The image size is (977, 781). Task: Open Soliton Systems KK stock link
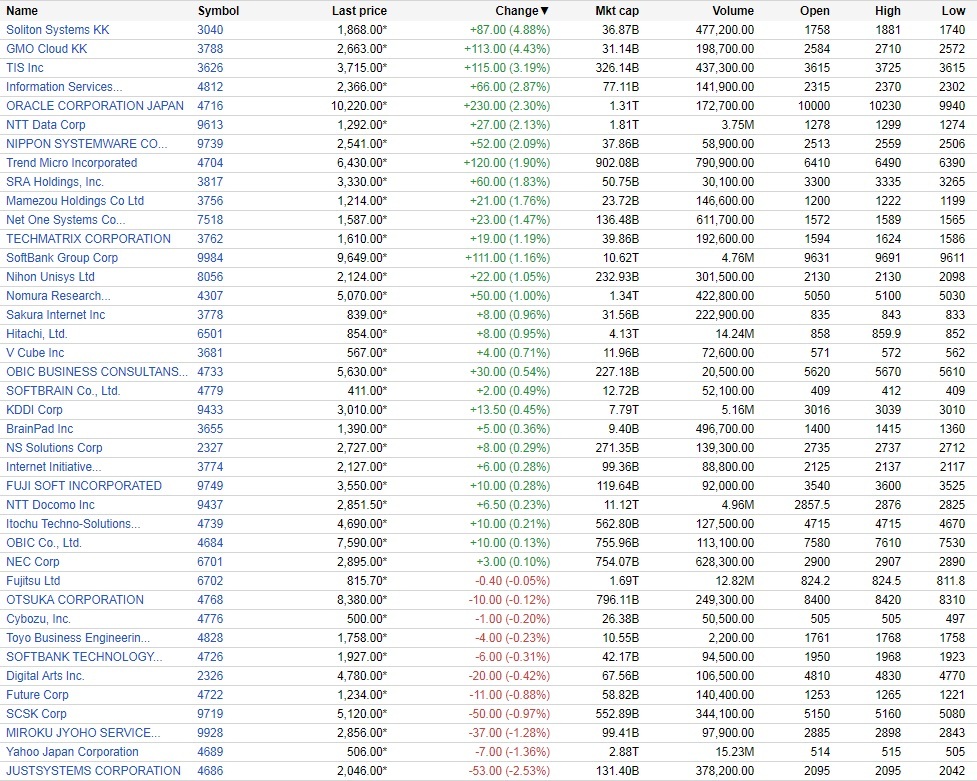[58, 30]
